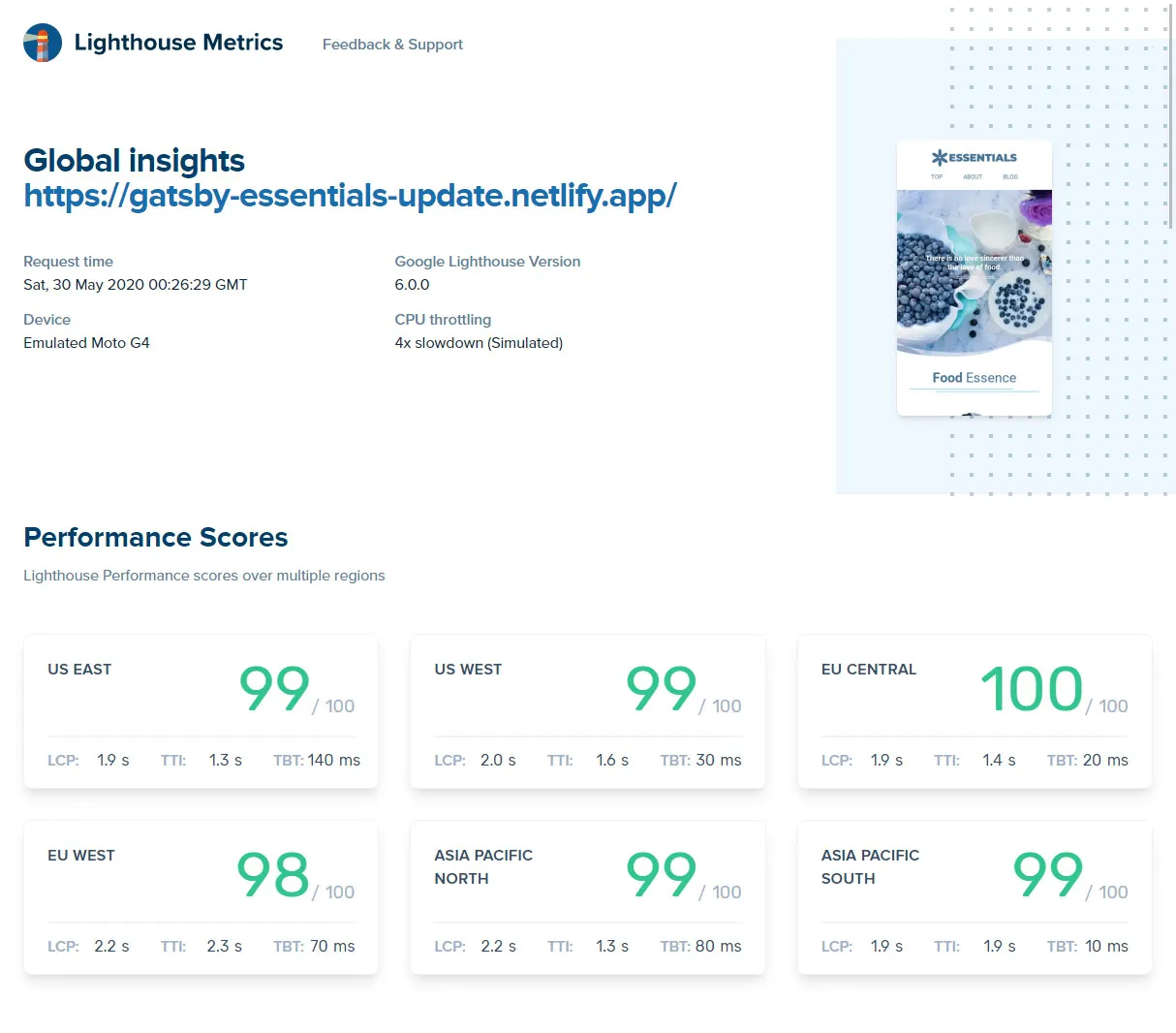Click the EU CENTRAL TTI 1.4 s value
Viewport: 1176px width, 1033px height.
click(x=999, y=761)
